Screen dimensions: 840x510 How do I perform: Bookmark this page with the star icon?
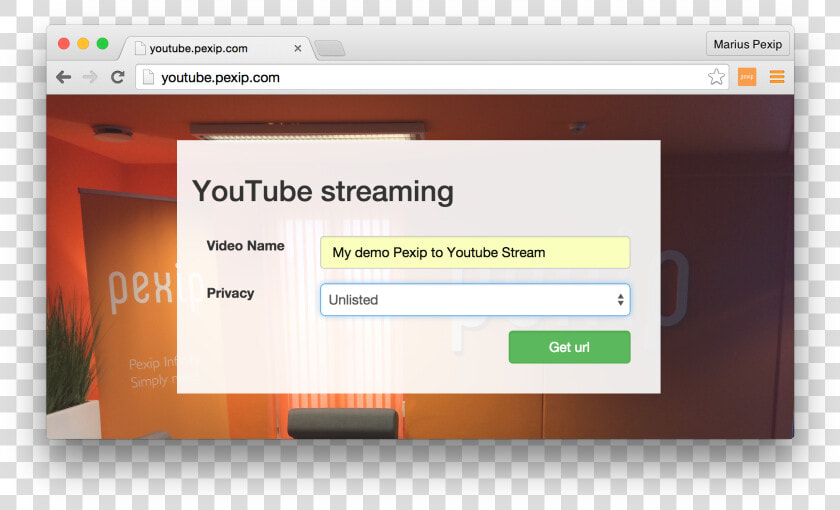pyautogui.click(x=716, y=77)
